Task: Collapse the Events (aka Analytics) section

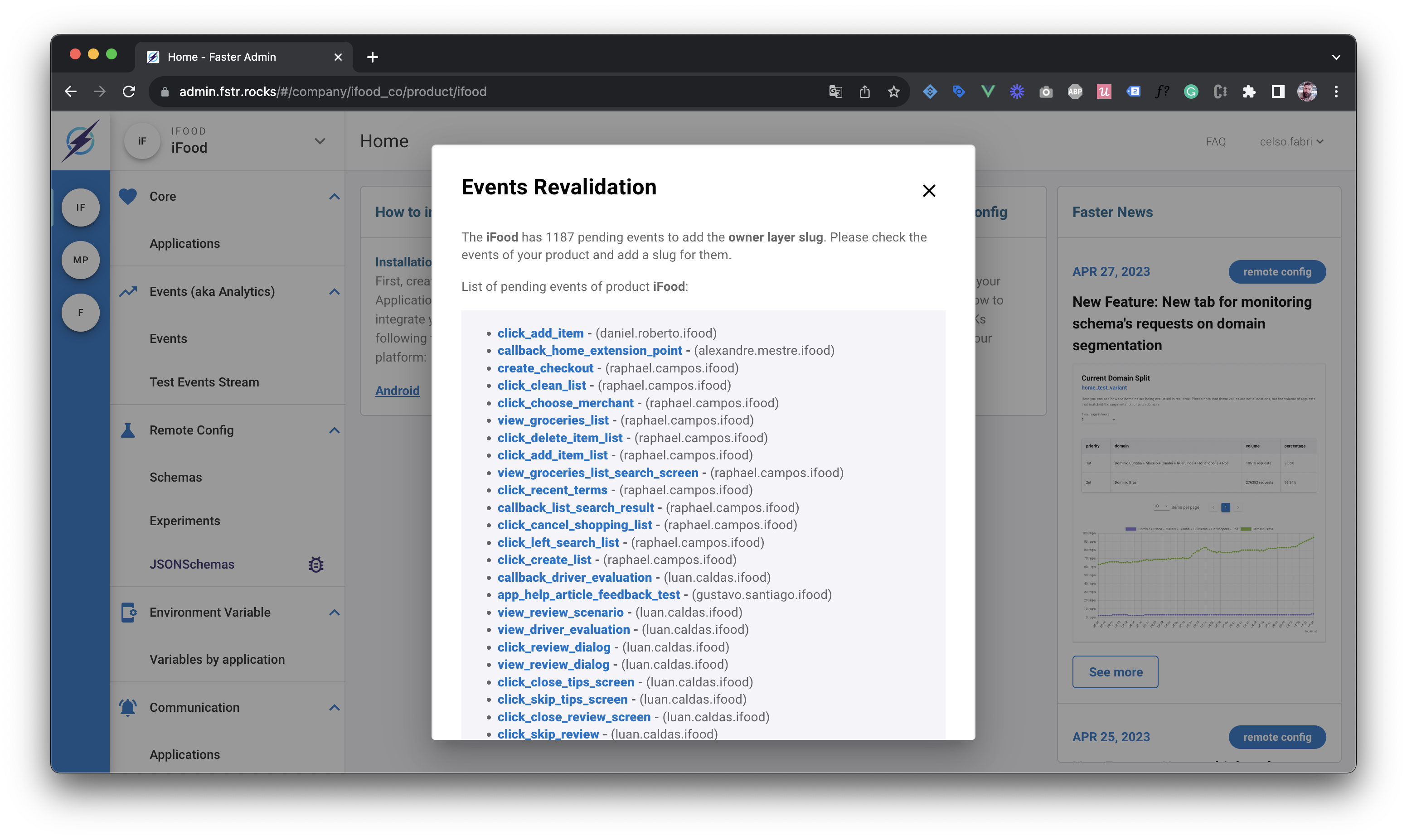Action: point(335,291)
